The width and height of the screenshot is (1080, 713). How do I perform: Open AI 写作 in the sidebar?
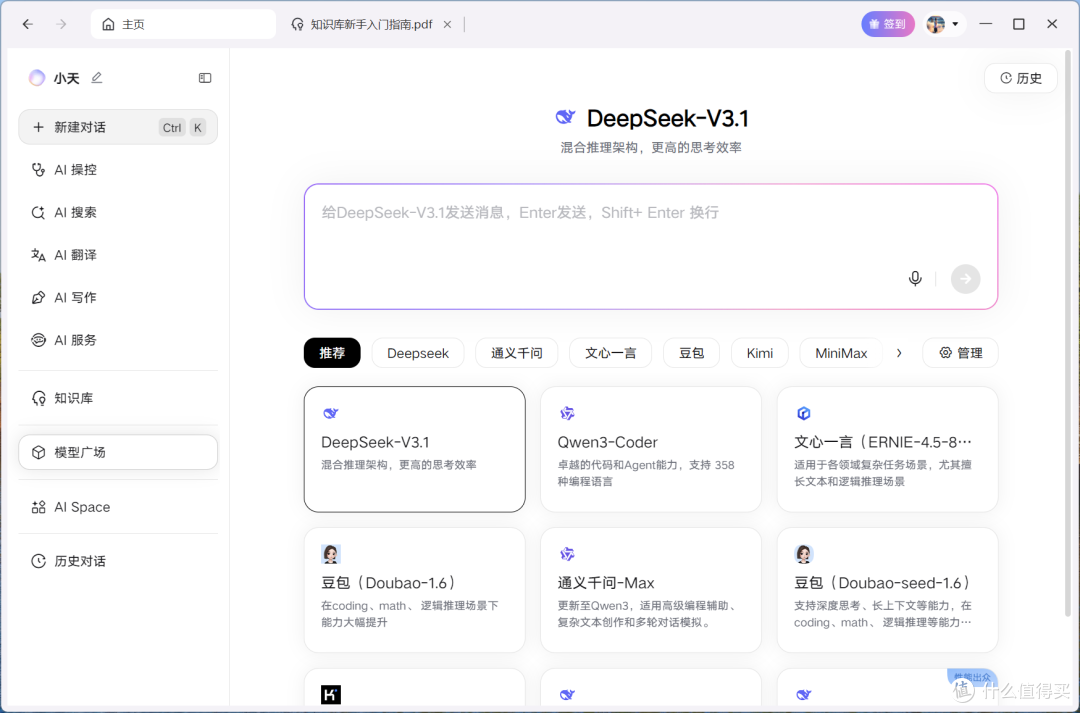pyautogui.click(x=118, y=298)
